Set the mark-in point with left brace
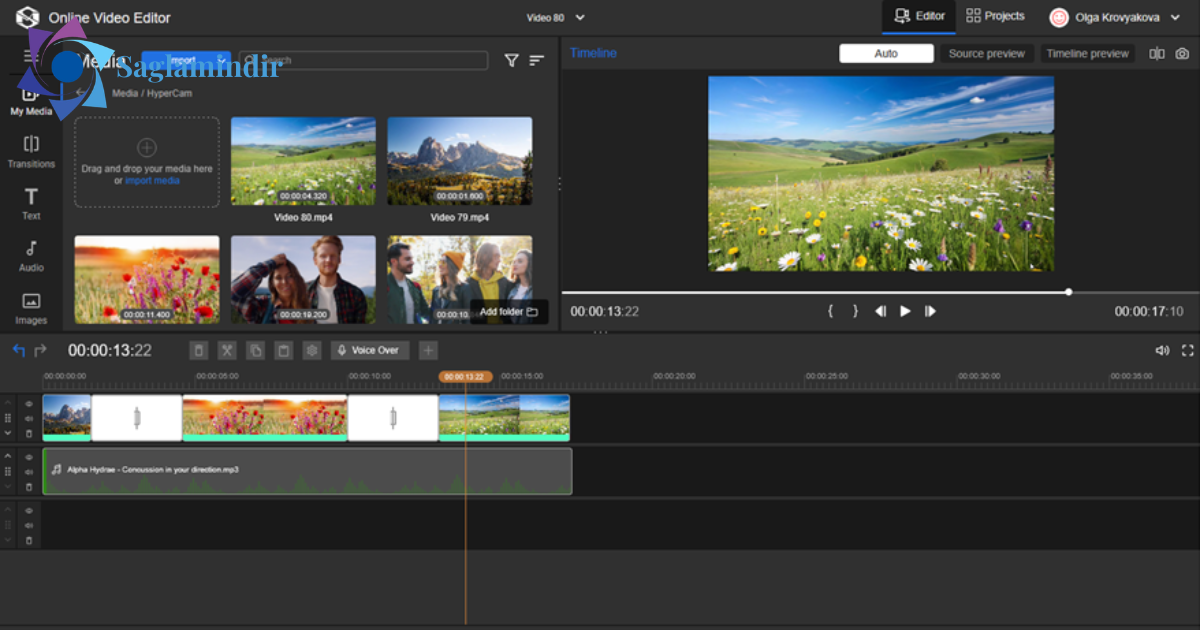Screen dimensions: 1200x630 coord(830,311)
